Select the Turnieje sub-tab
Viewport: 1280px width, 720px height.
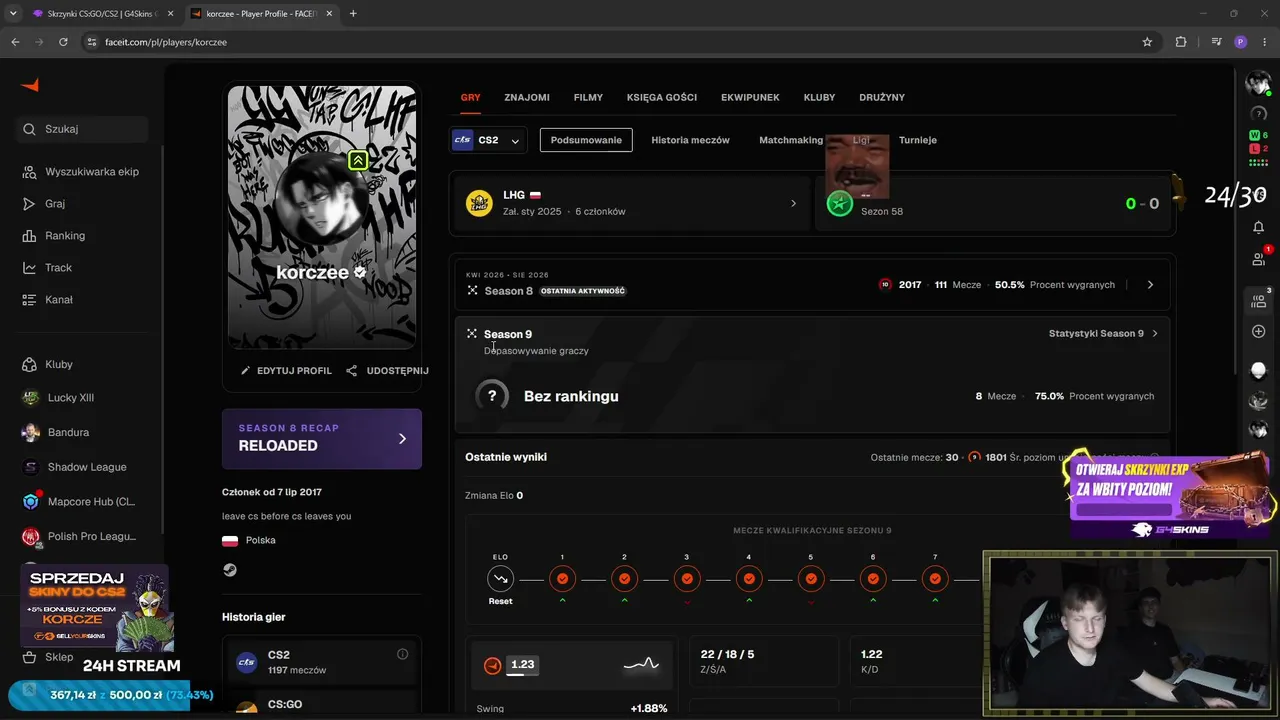[x=918, y=140]
